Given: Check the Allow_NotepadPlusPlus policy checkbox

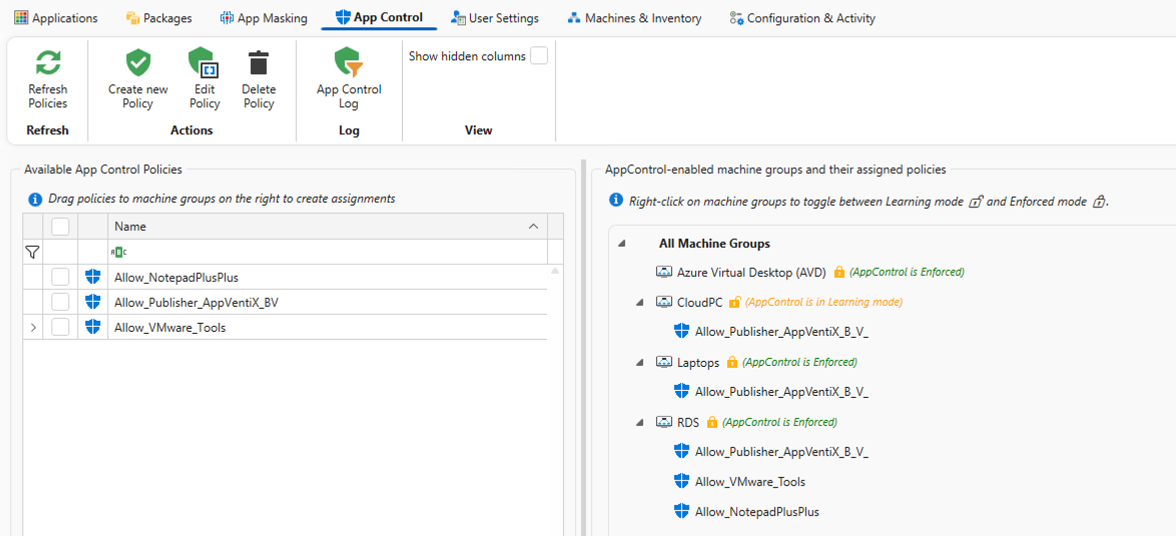Looking at the screenshot, I should click(x=60, y=277).
